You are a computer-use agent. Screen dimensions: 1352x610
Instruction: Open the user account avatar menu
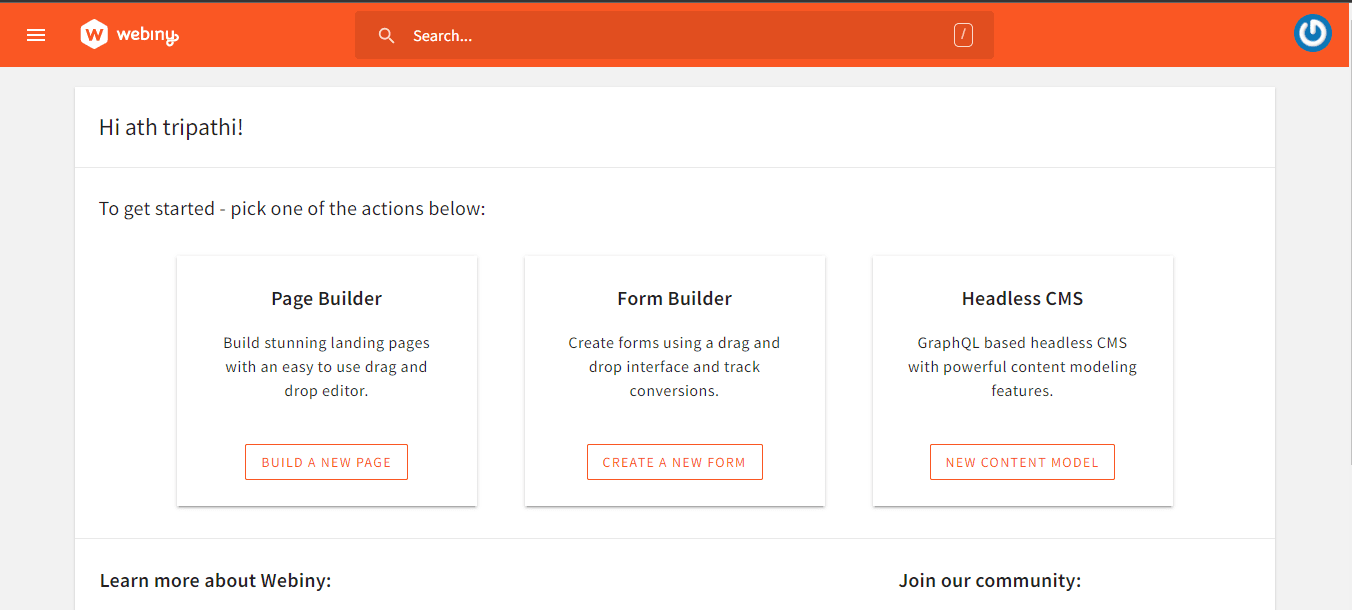1312,33
